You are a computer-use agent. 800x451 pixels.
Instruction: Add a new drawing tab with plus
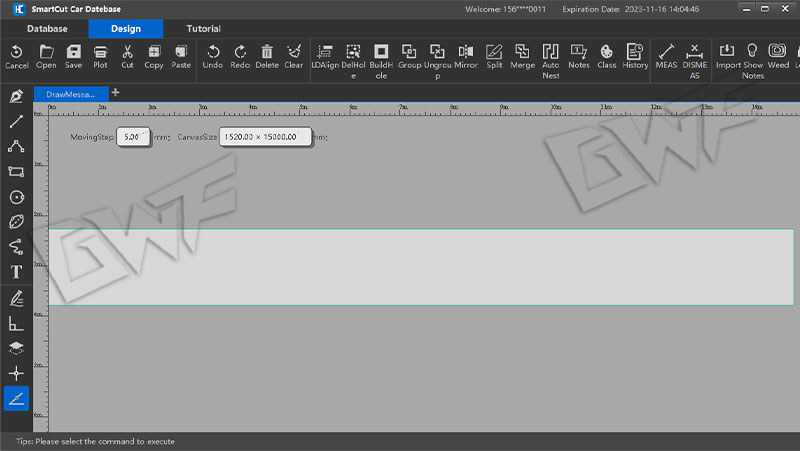(x=115, y=93)
